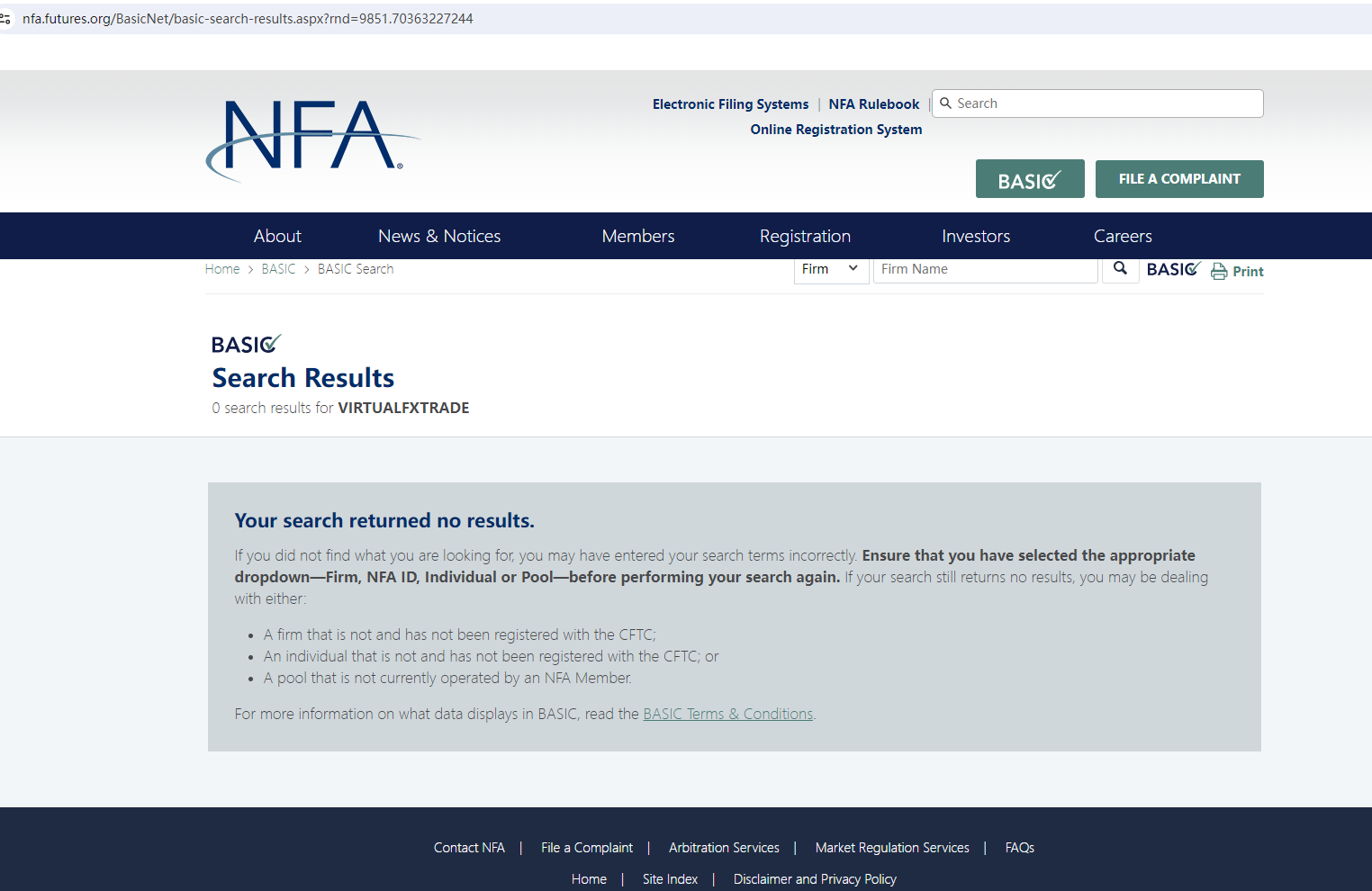
Task: Click the magnifier icon in the BASIC search bar
Action: (x=1120, y=268)
